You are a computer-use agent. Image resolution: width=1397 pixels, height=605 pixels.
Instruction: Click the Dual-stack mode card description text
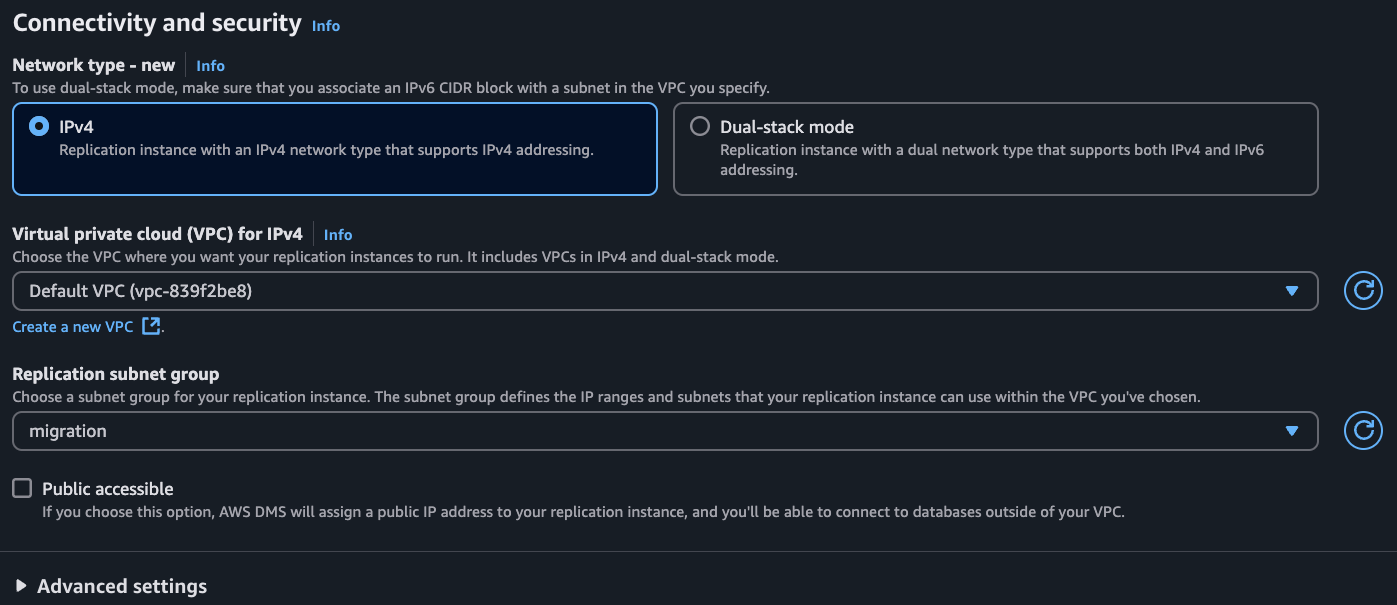point(991,159)
